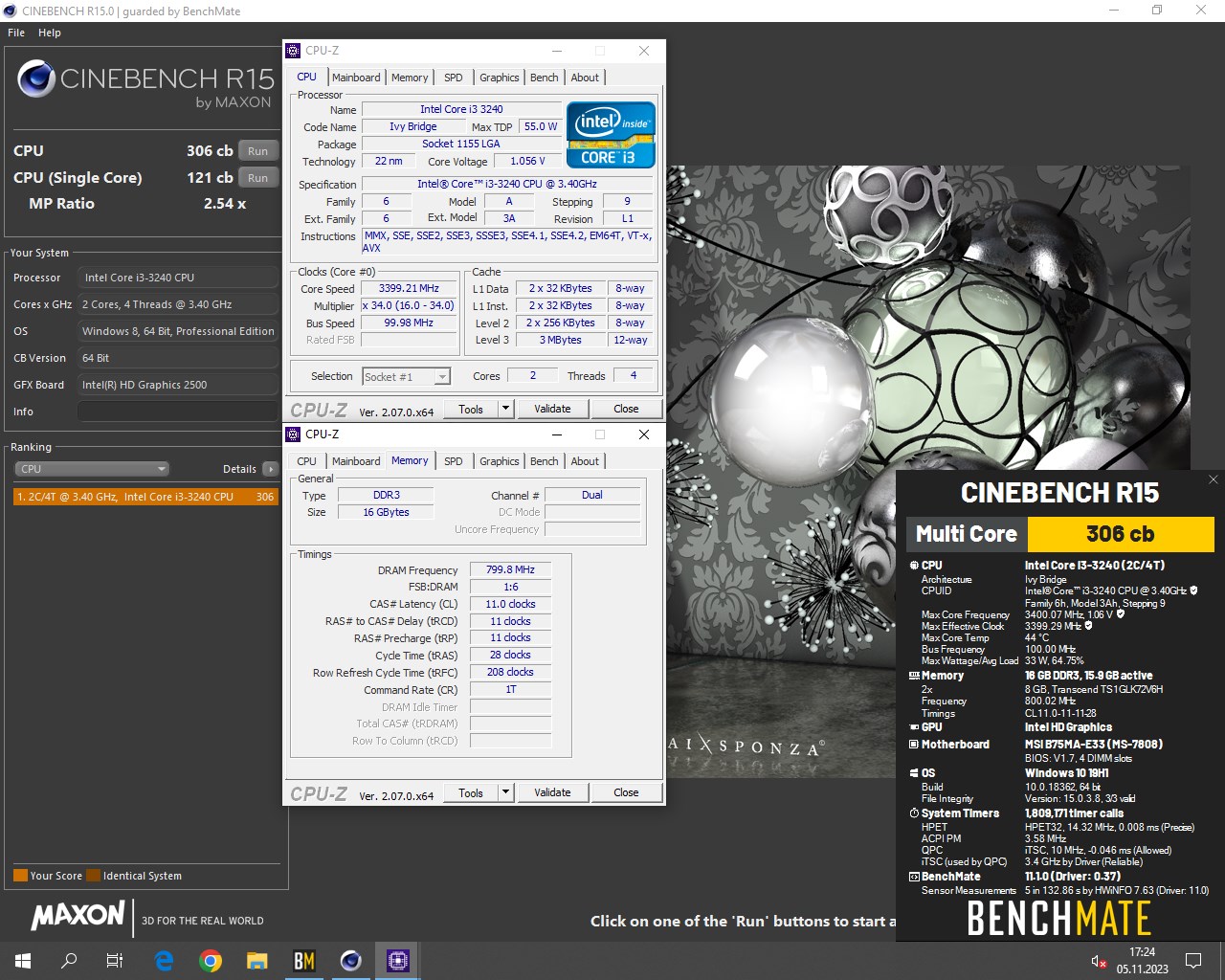The width and height of the screenshot is (1225, 980).
Task: Open About tab in lower CPU-Z window
Action: click(585, 461)
